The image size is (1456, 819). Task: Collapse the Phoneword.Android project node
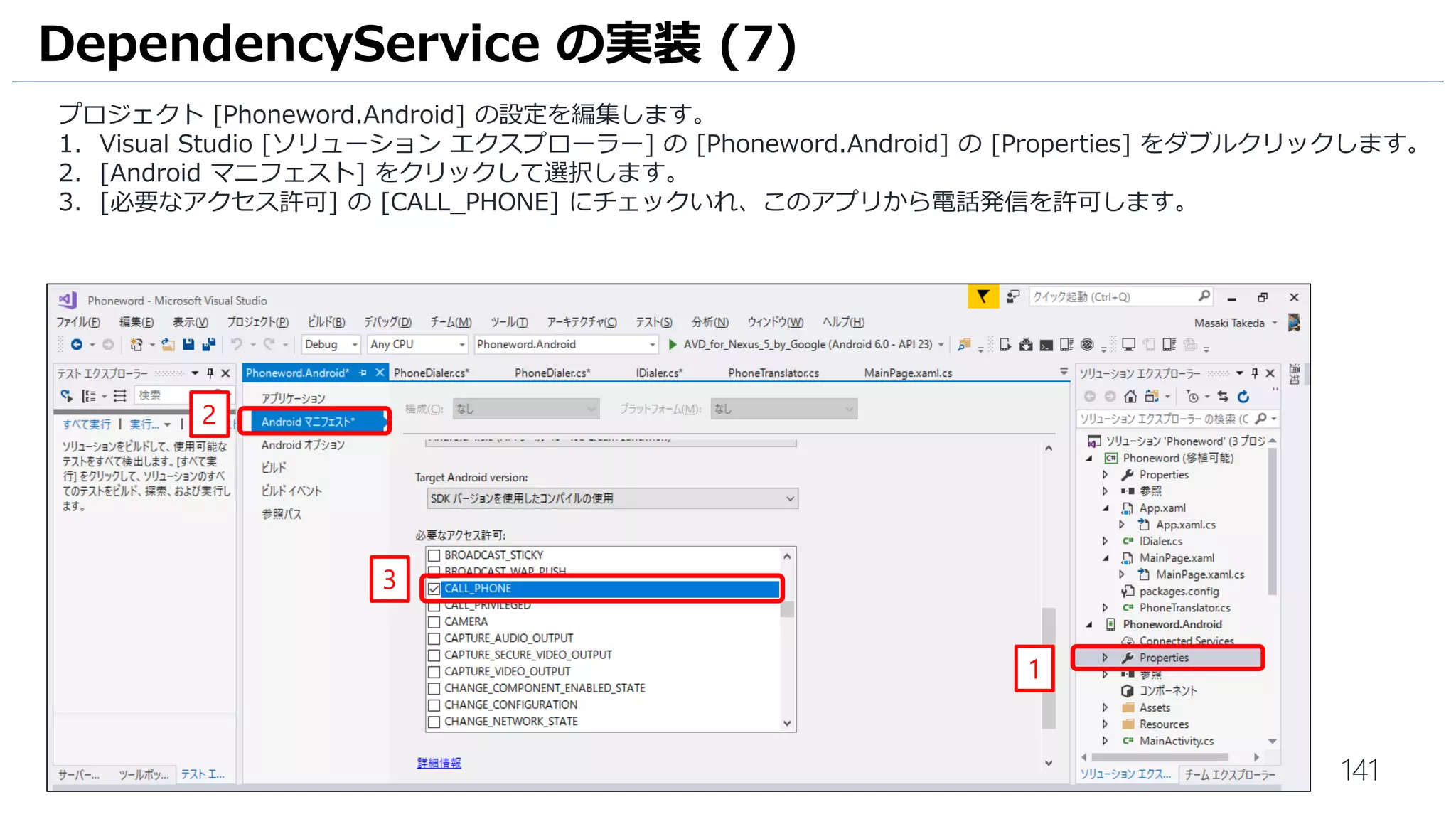[1089, 624]
